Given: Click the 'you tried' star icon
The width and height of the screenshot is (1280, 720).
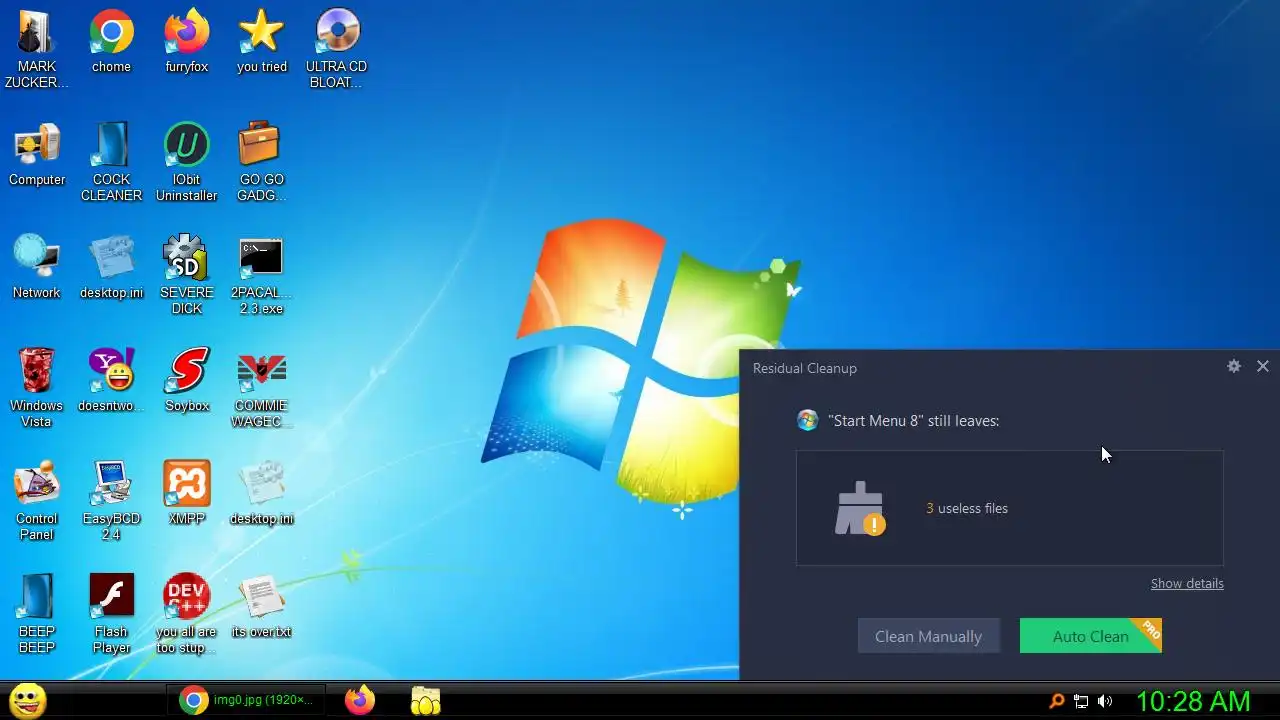Looking at the screenshot, I should 261,42.
